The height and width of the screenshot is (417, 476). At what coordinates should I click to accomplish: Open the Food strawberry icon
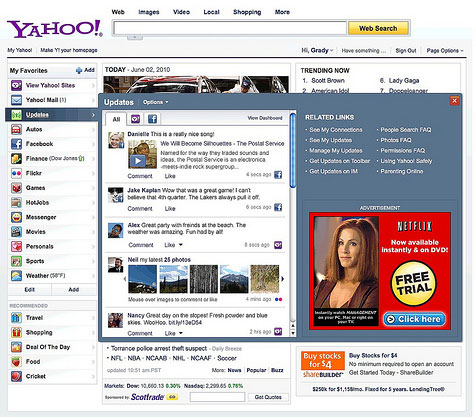point(16,362)
